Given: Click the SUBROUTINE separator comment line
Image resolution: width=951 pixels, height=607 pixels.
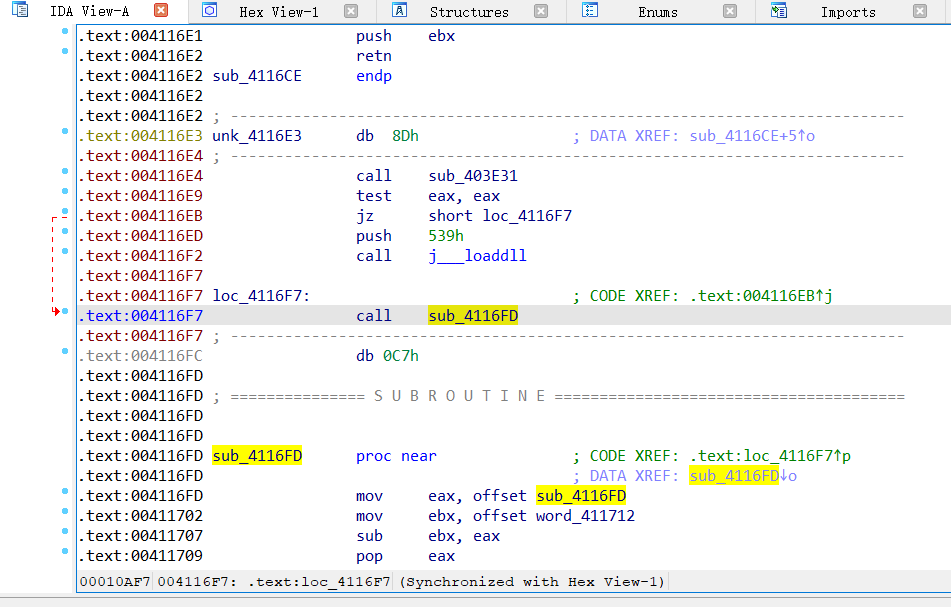Looking at the screenshot, I should (559, 396).
